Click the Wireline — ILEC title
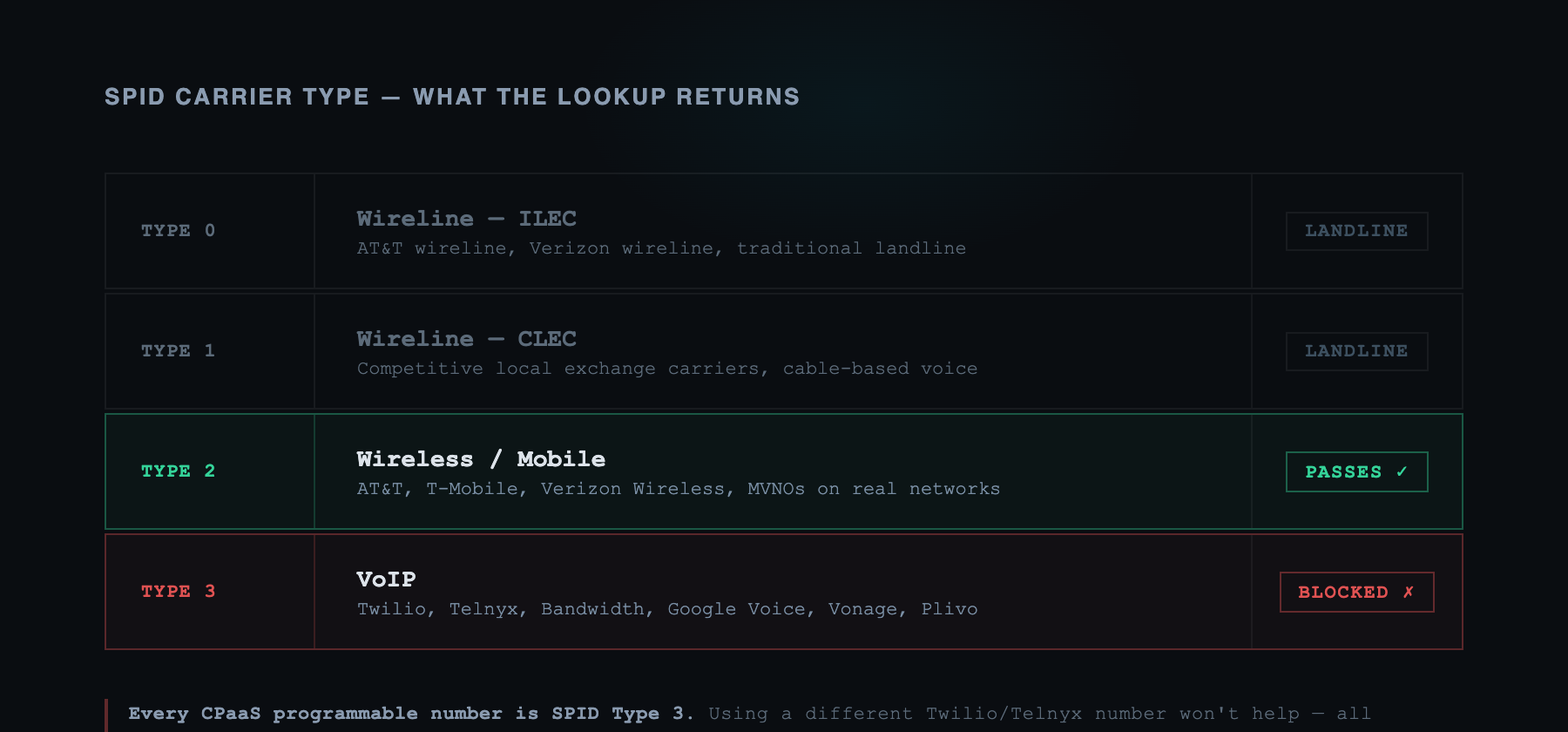This screenshot has height=732, width=1568. pyautogui.click(x=466, y=219)
